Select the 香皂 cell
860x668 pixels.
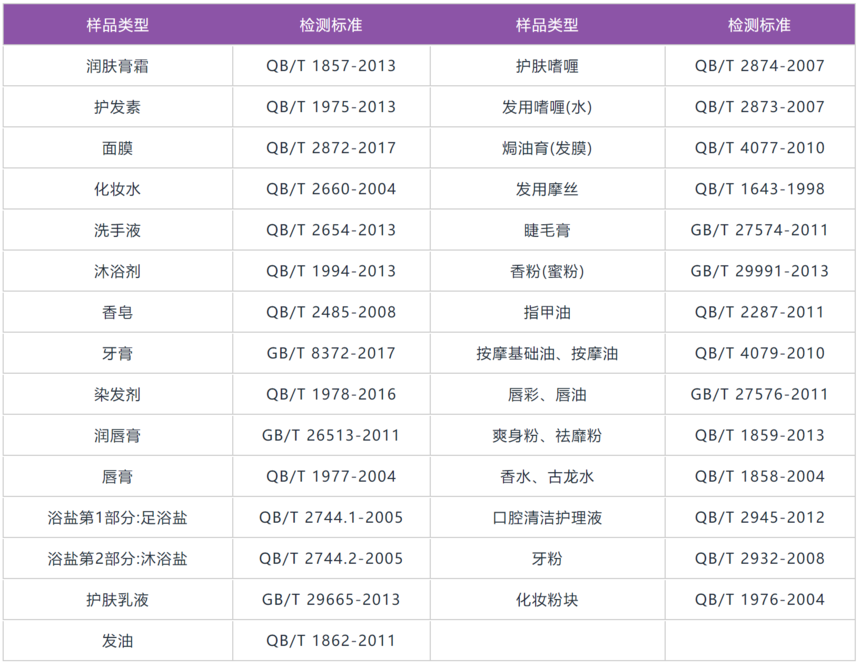tap(117, 312)
